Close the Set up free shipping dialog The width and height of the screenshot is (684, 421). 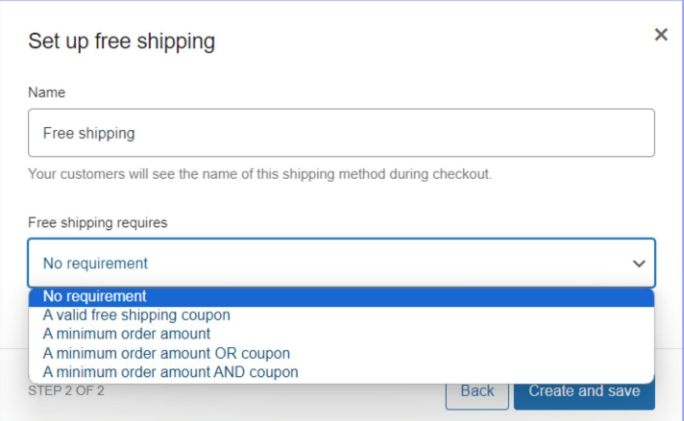[660, 35]
